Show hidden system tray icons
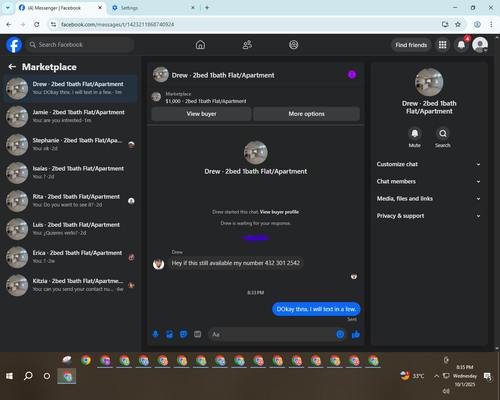Screen dimensions: 500x400 436,376
